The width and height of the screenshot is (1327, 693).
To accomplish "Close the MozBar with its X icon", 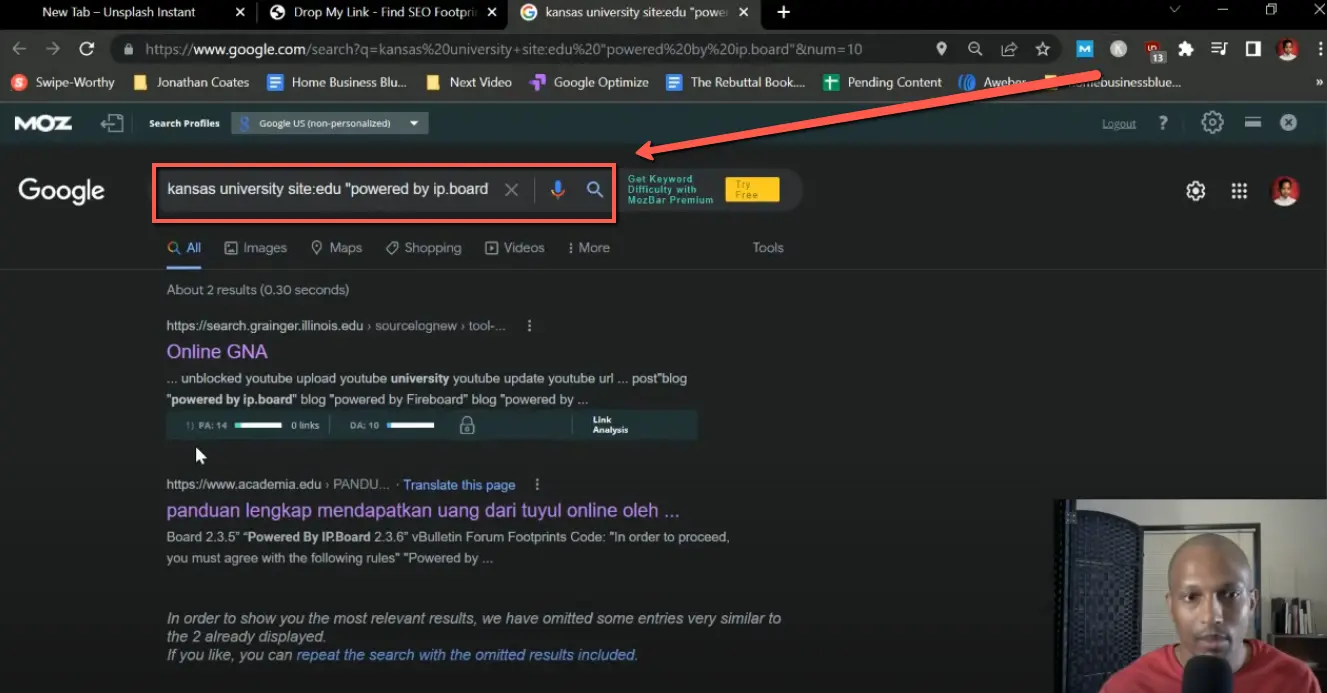I will coord(1288,122).
